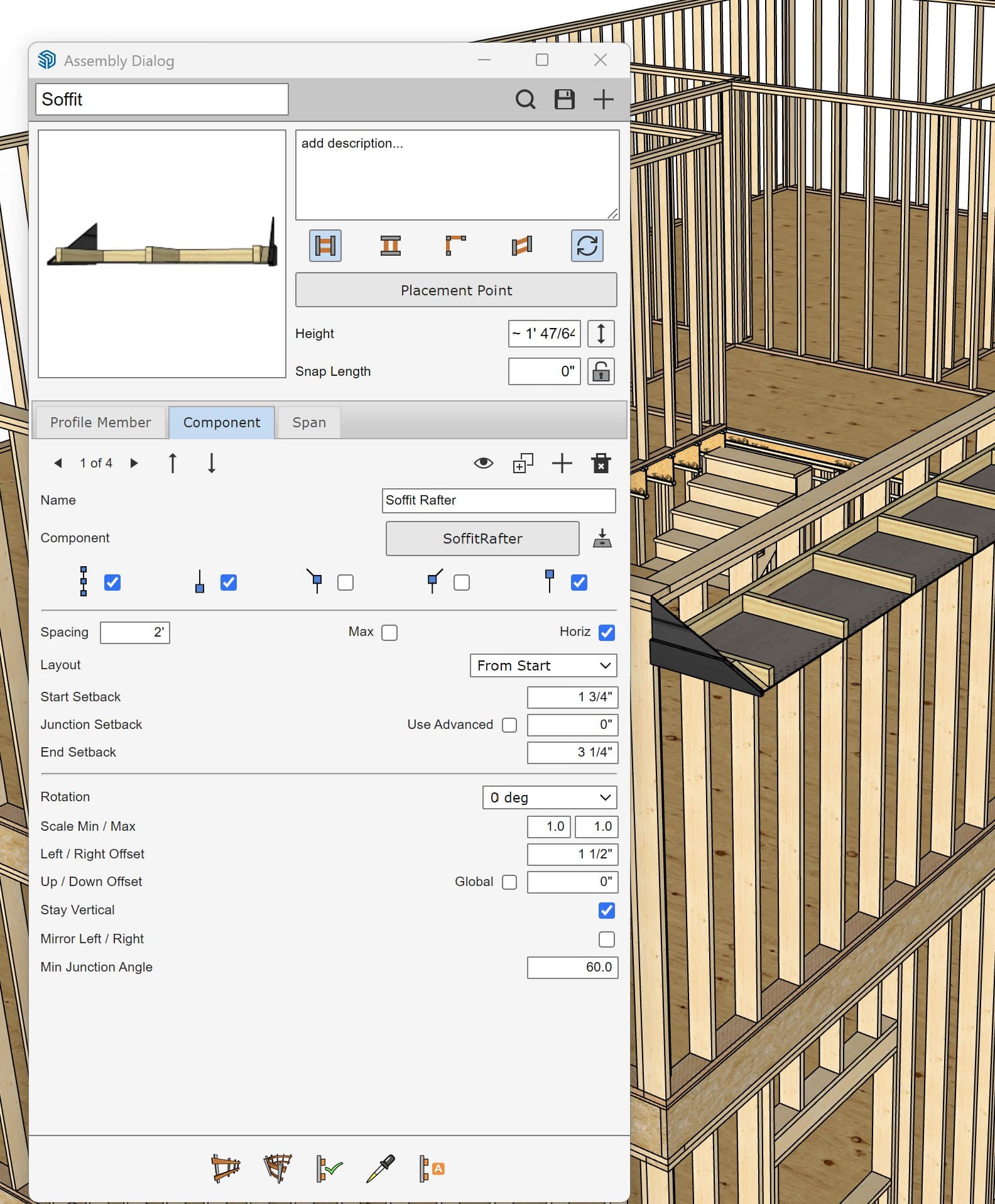Enable Mirror Left / Right checkbox

(606, 939)
